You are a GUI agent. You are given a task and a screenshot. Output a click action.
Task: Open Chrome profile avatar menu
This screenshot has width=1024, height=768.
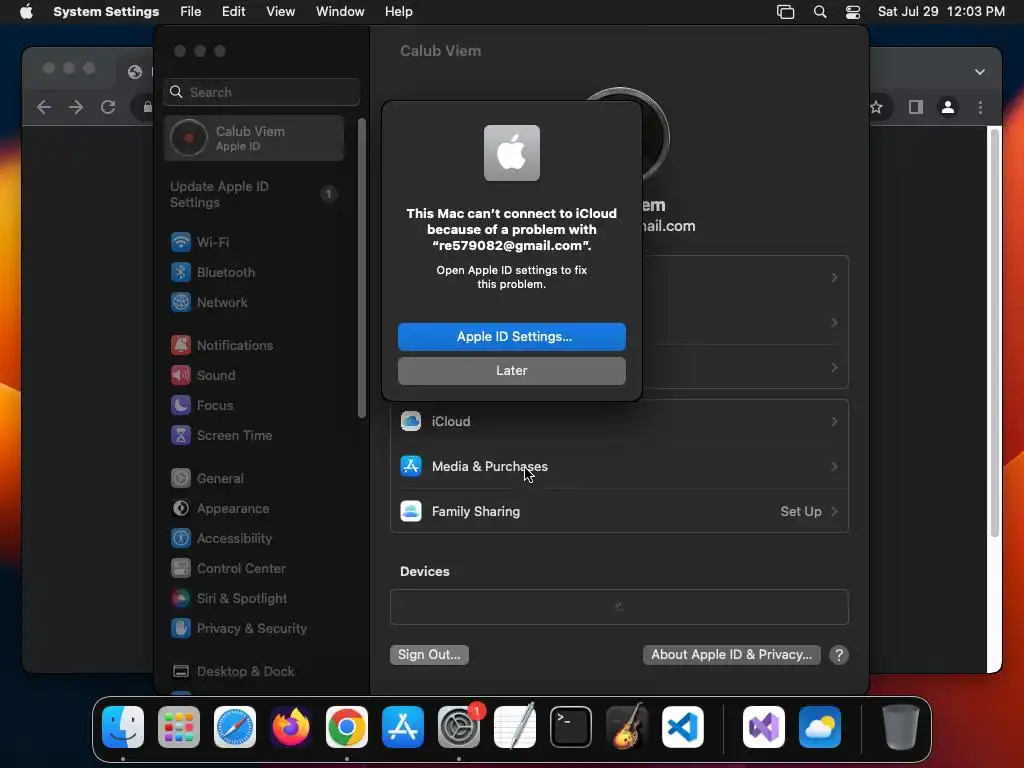click(948, 107)
